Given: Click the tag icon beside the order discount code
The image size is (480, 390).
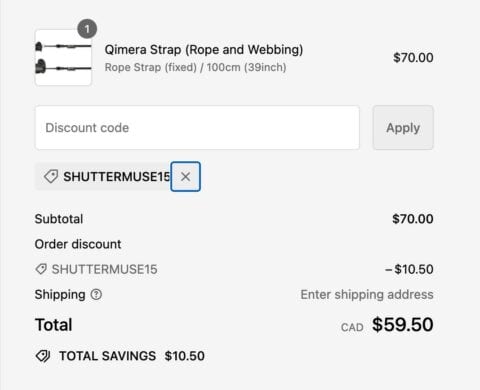Looking at the screenshot, I should 41,269.
